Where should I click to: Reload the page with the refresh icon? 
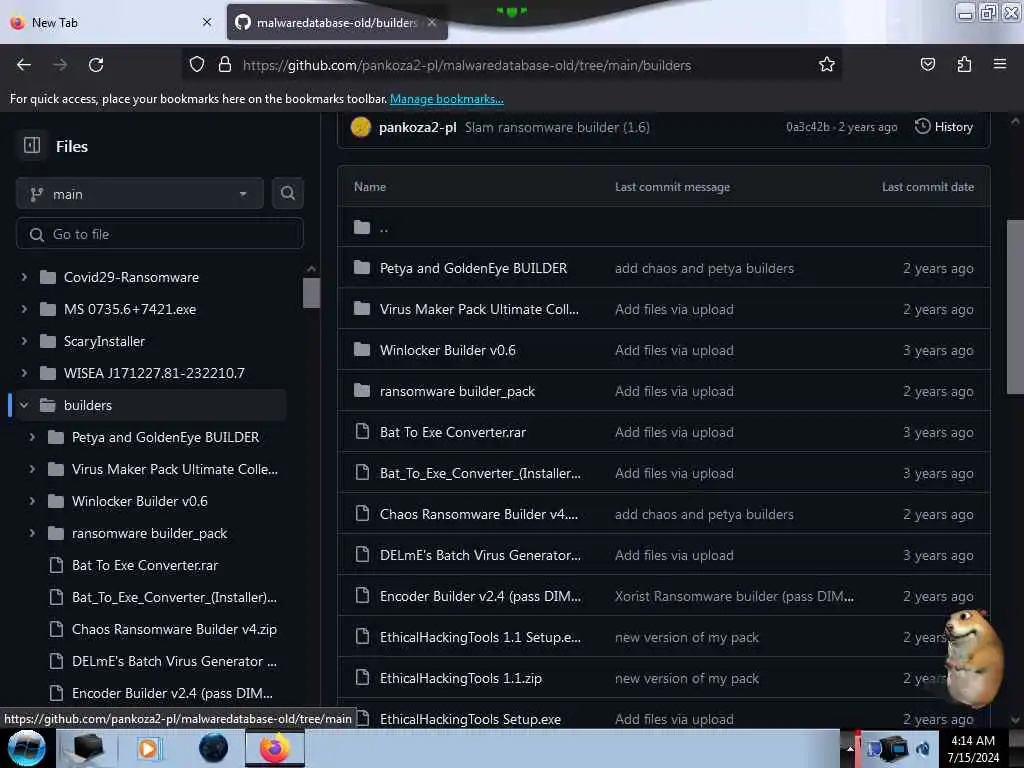click(96, 65)
